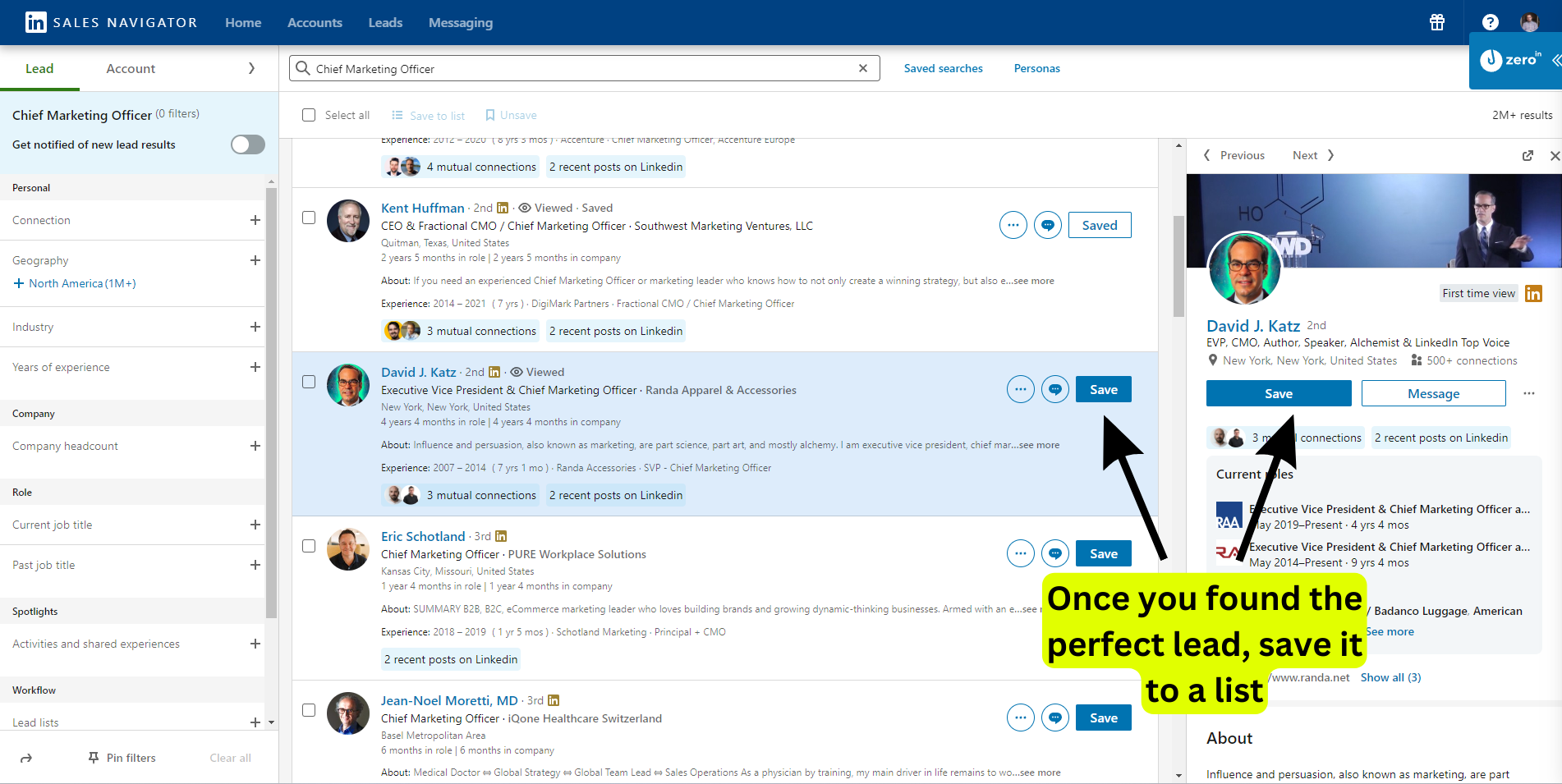Open more options for Kent Huffman
1562x784 pixels.
coord(1013,225)
